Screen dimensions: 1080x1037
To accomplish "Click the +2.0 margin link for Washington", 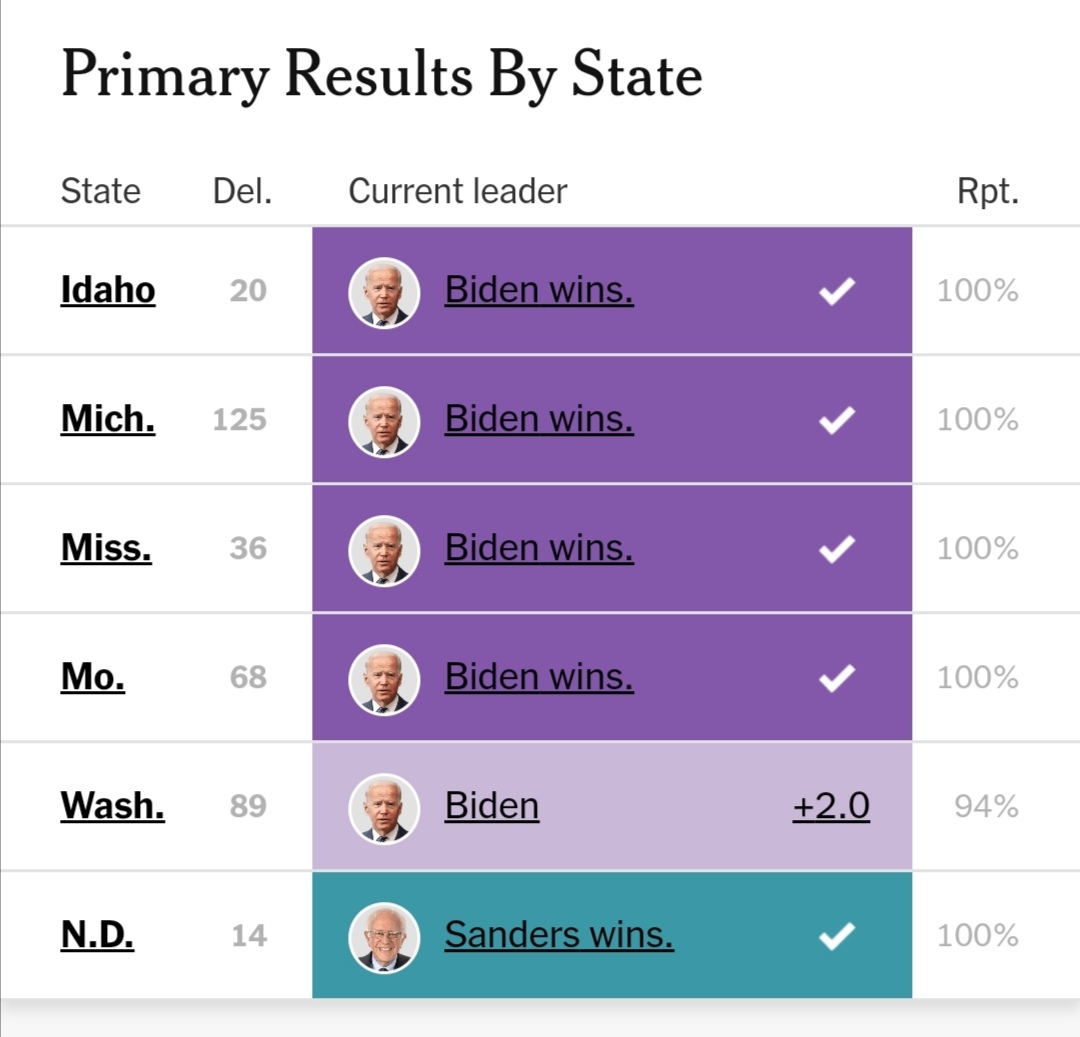I will click(831, 806).
